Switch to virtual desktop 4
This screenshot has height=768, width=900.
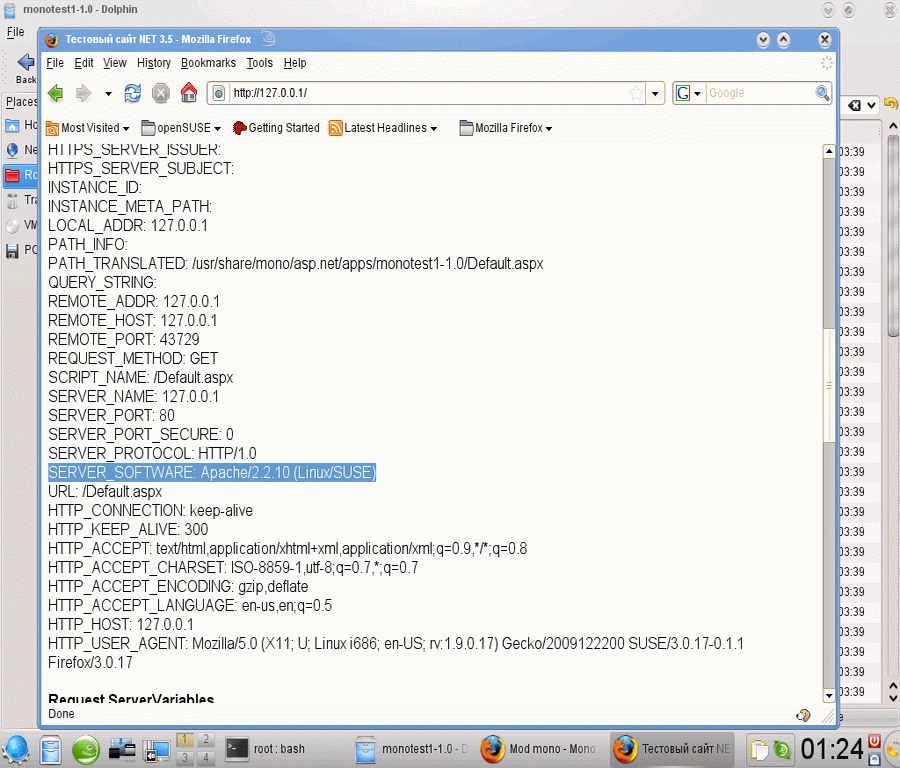coord(205,758)
